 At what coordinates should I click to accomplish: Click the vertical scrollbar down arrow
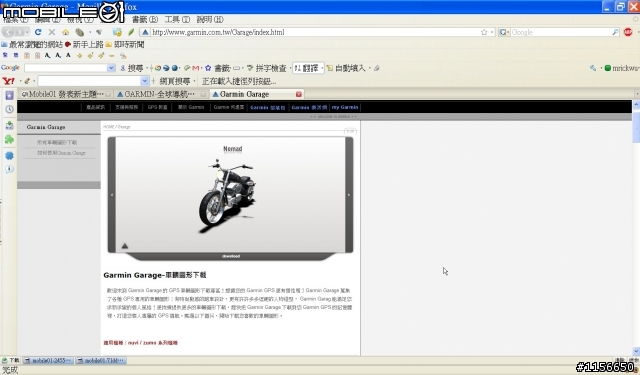(x=636, y=351)
